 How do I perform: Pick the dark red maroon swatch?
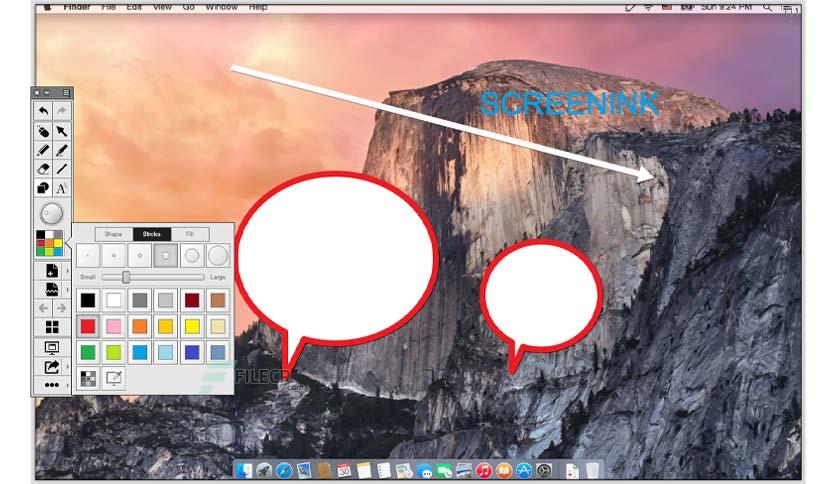[x=192, y=300]
